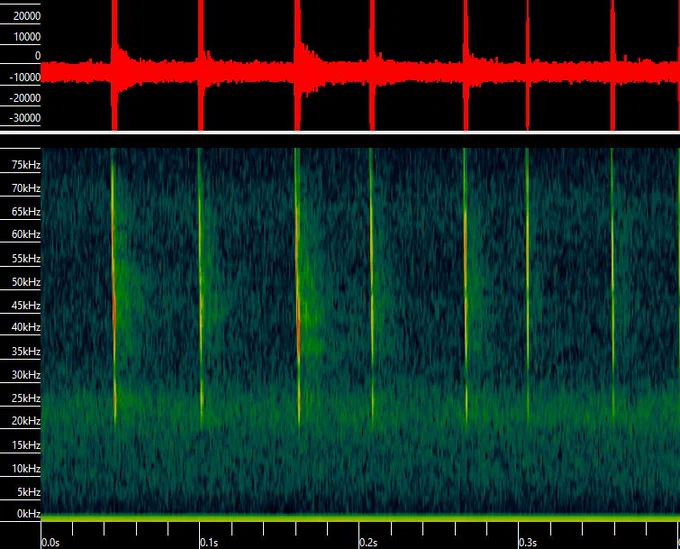Click the 45kHz frequency axis label
The width and height of the screenshot is (680, 549).
pyautogui.click(x=26, y=306)
